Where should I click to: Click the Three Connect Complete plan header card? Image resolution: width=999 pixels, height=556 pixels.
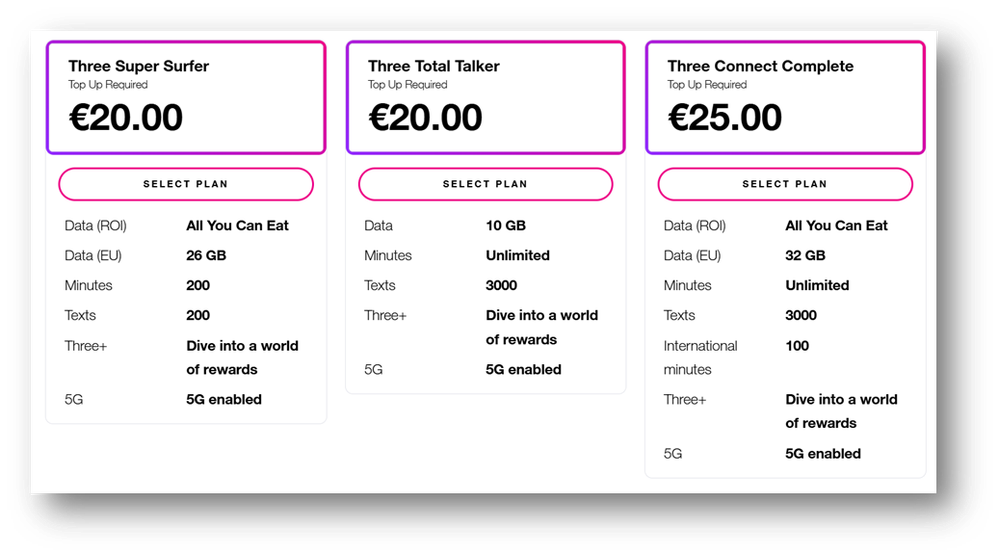click(785, 97)
